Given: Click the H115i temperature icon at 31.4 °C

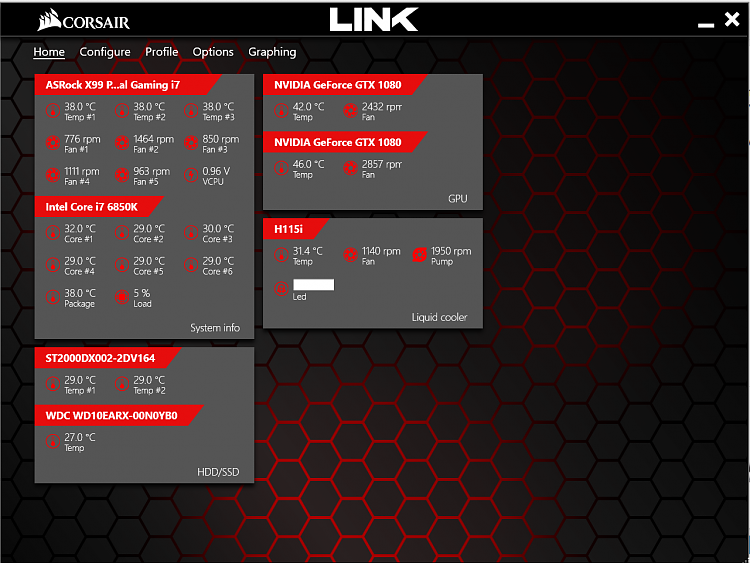Looking at the screenshot, I should 281,255.
